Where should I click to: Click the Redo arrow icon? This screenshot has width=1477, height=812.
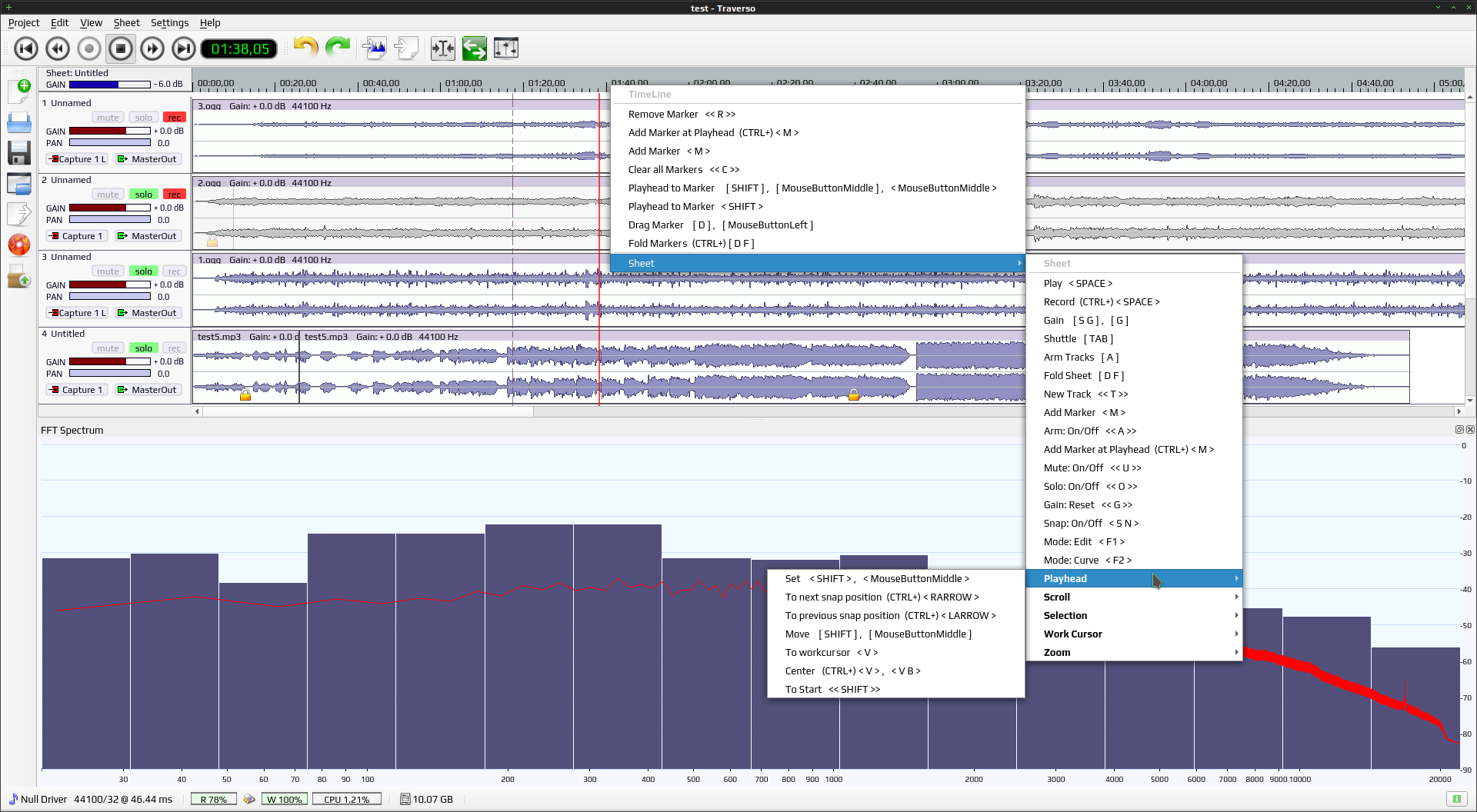click(x=338, y=48)
